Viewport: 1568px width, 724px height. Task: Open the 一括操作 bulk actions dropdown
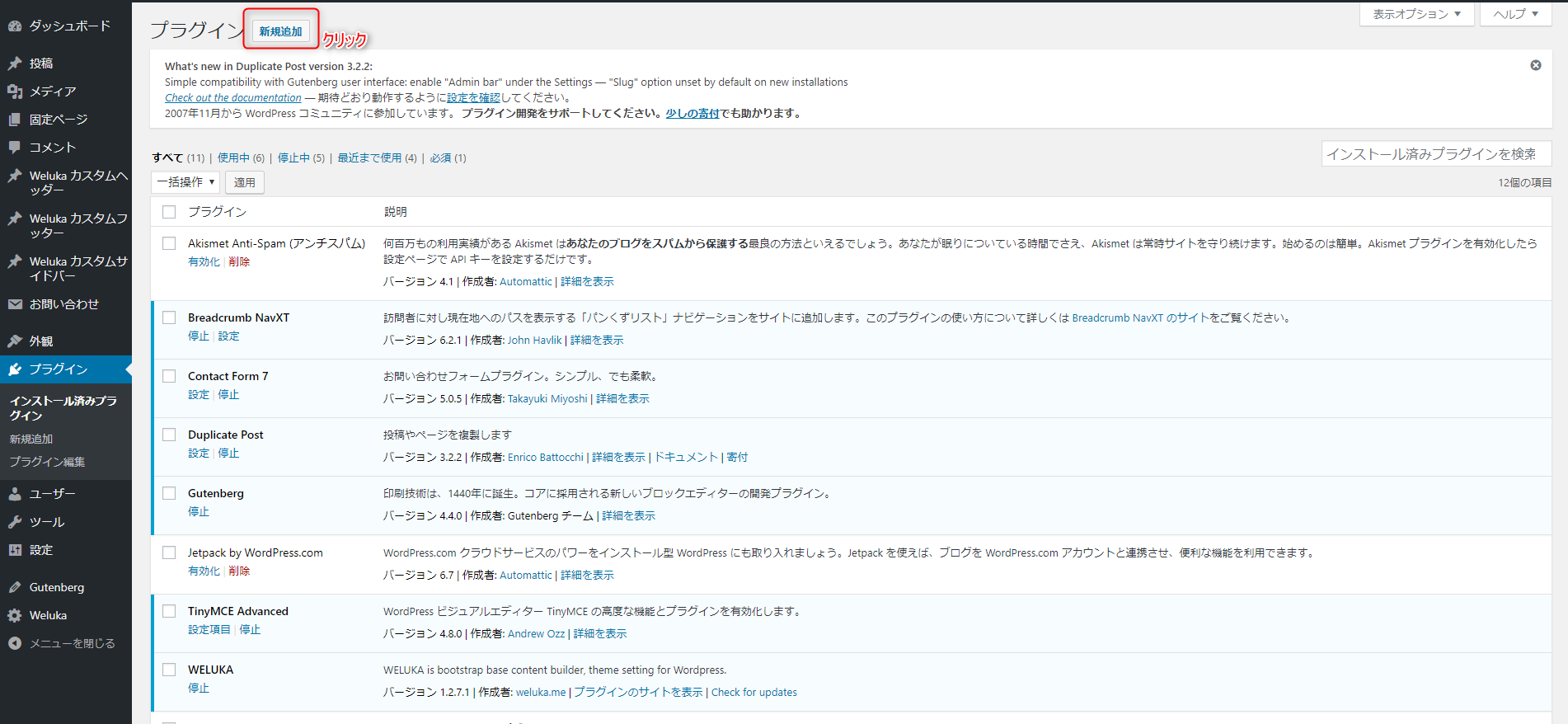pyautogui.click(x=185, y=182)
